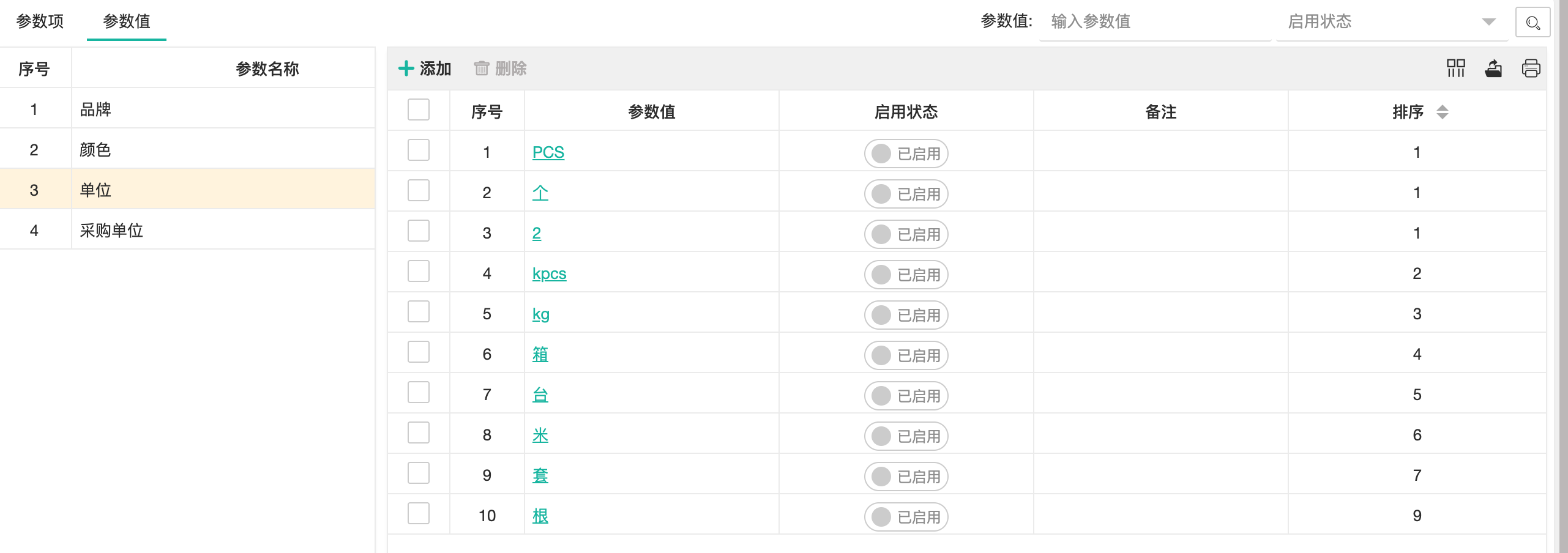Click the 删除 trash icon button
Viewport: 1568px width, 553px height.
click(500, 69)
